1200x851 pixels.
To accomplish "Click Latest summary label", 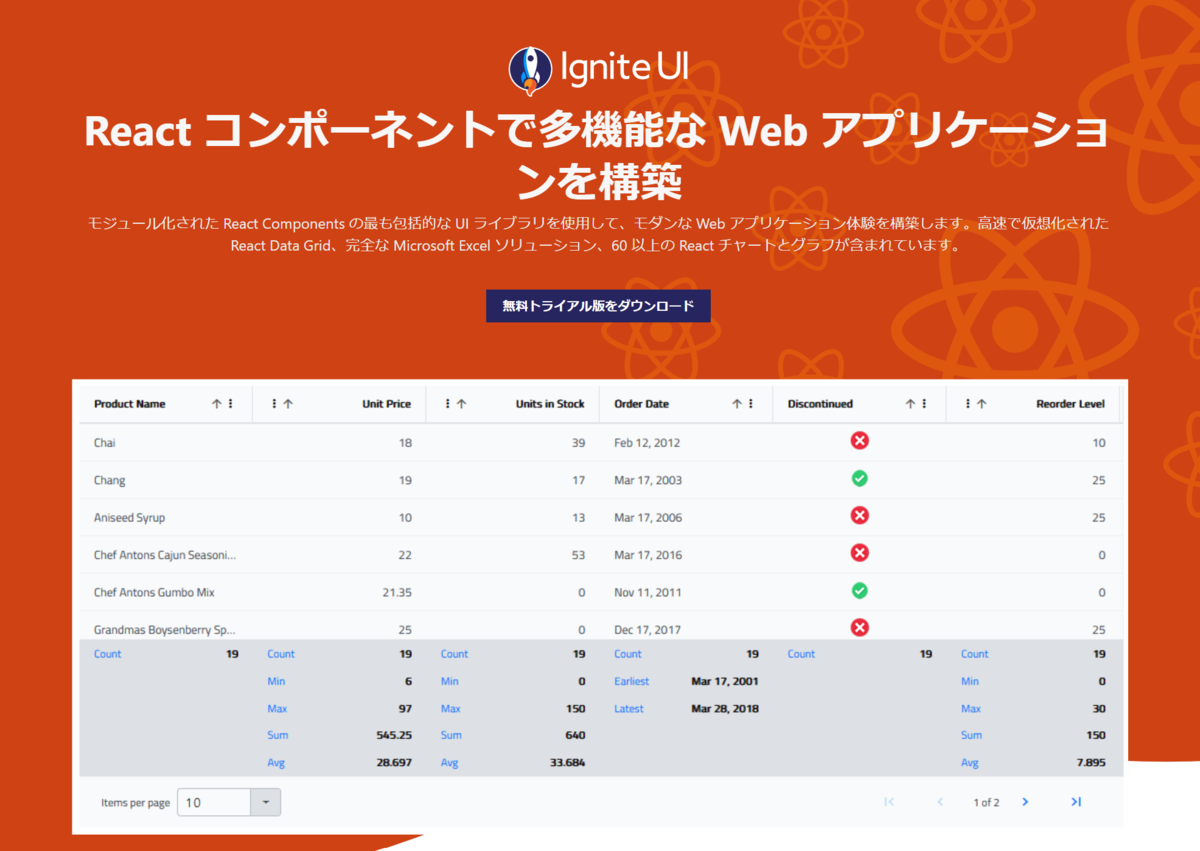I will tap(628, 709).
